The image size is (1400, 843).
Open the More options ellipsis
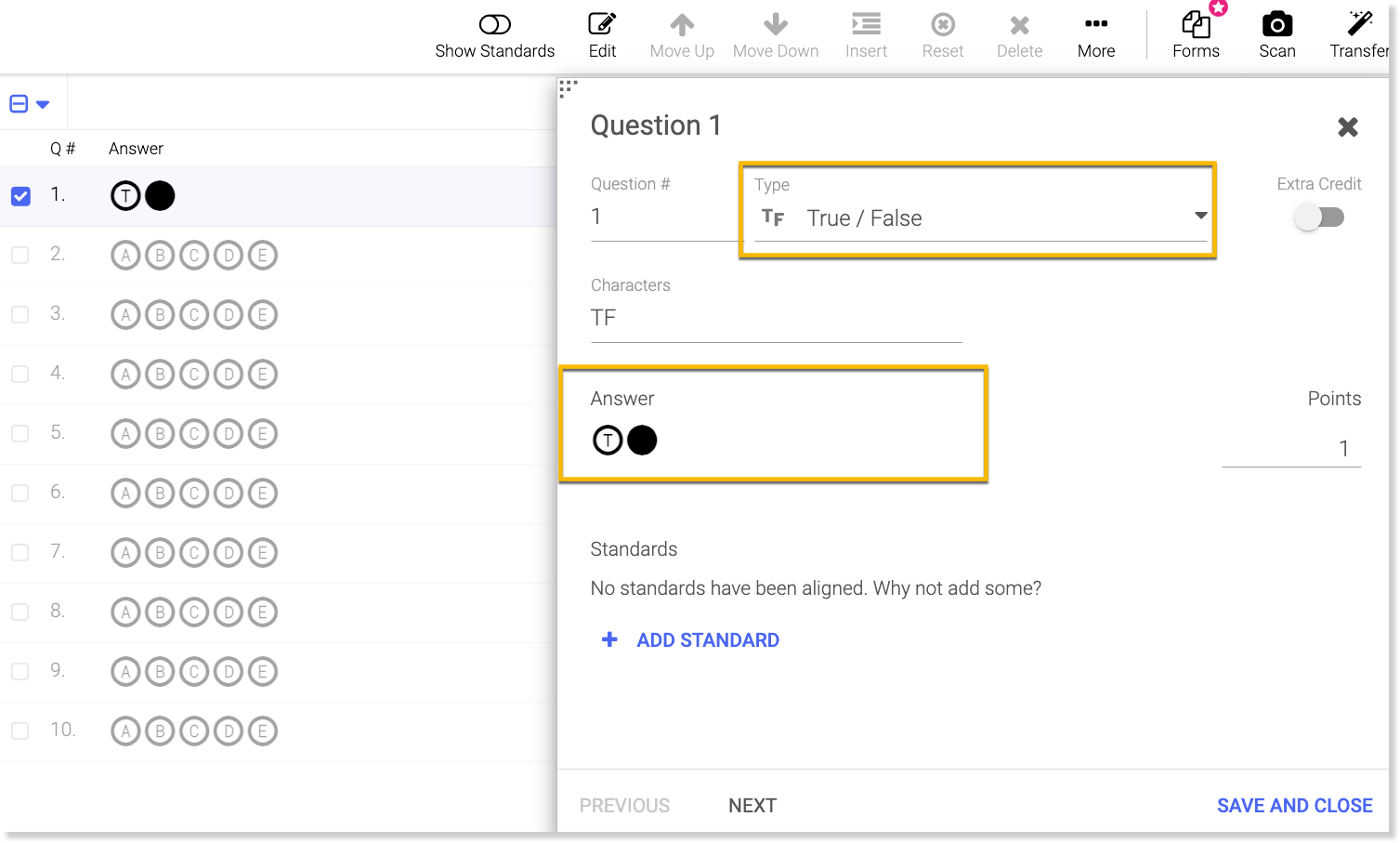(1095, 25)
